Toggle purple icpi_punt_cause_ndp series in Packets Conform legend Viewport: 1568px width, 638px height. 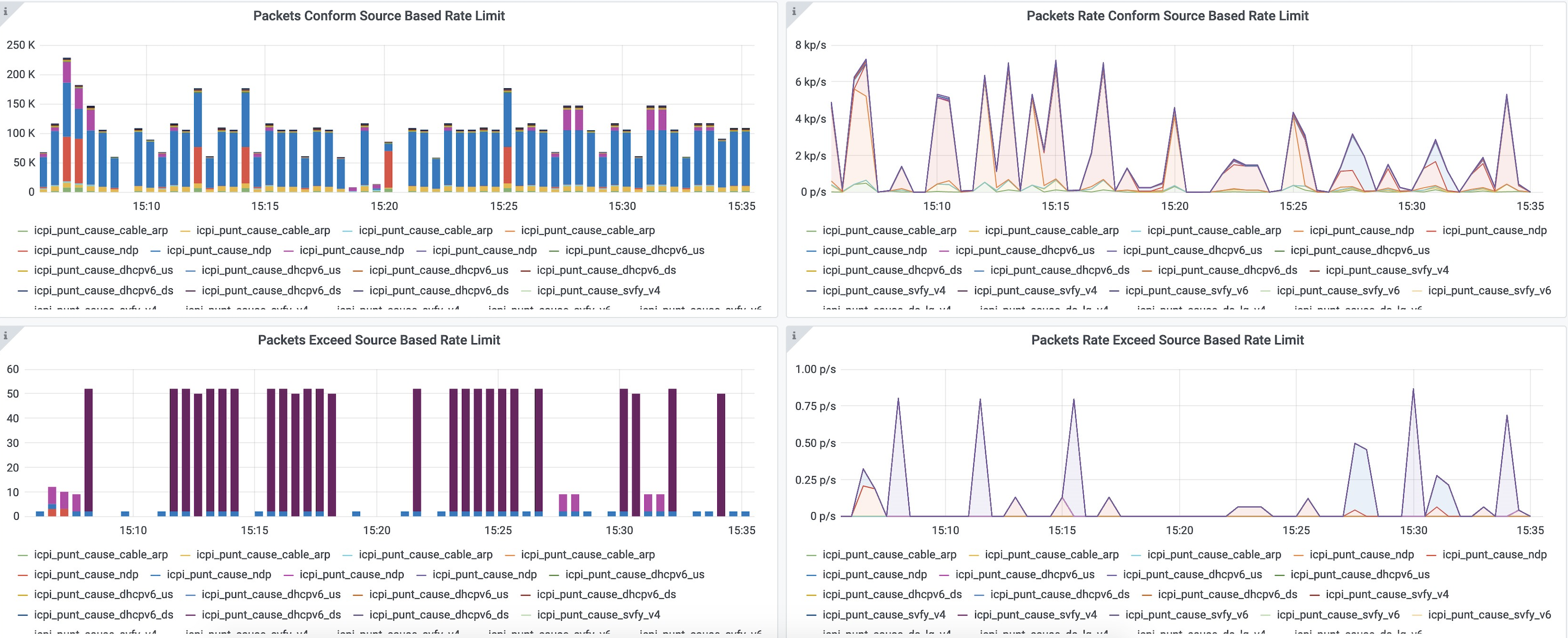point(484,250)
